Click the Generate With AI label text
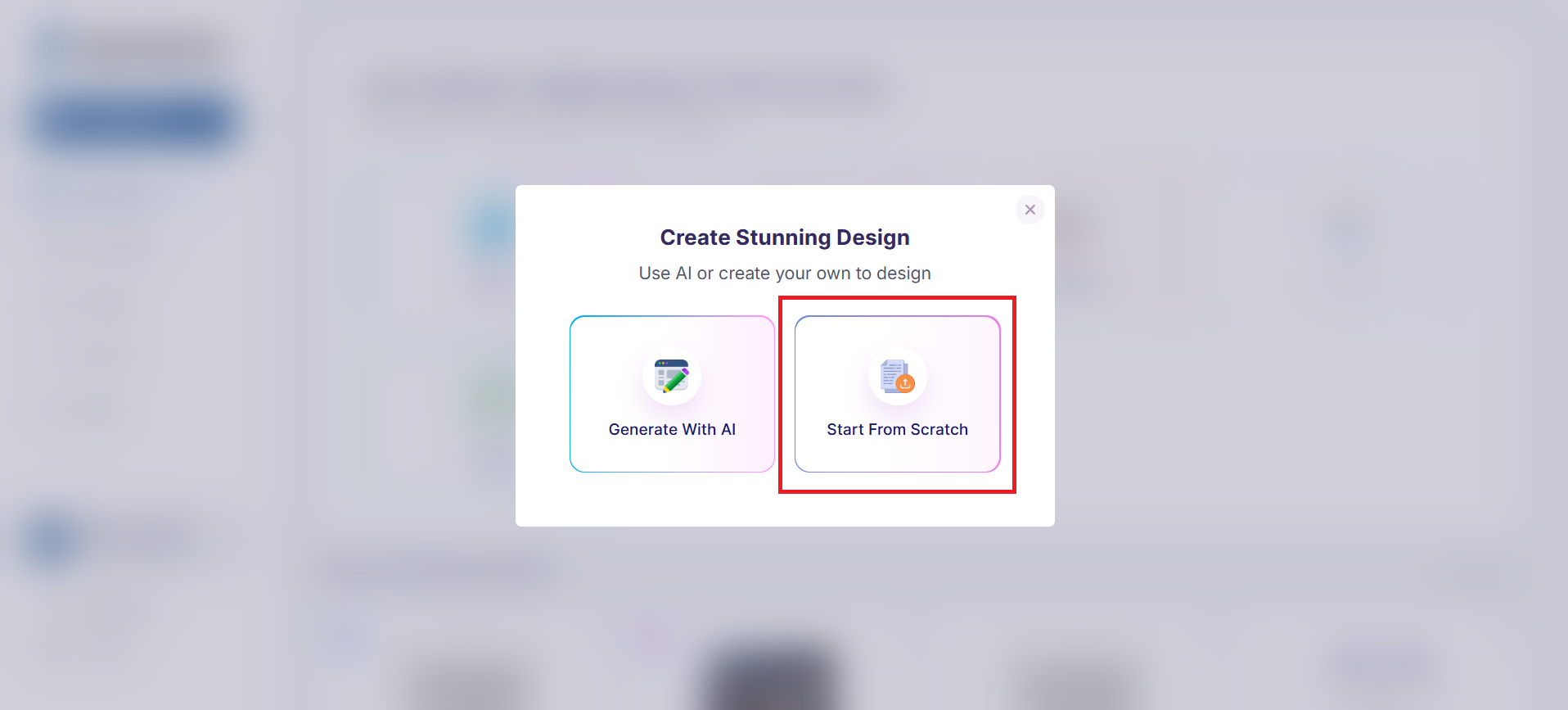The width and height of the screenshot is (1568, 710). [672, 429]
